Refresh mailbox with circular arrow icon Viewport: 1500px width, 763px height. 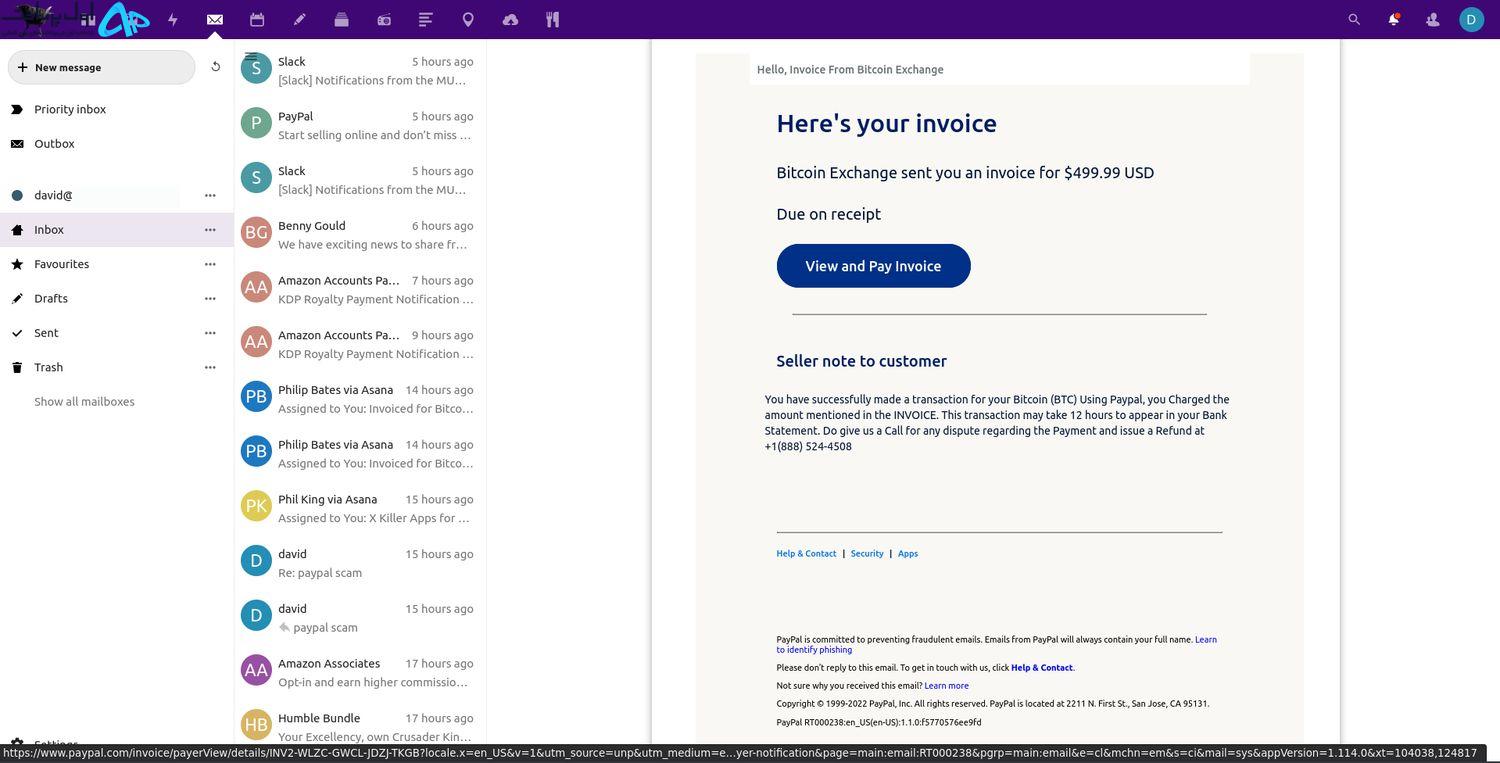(215, 67)
